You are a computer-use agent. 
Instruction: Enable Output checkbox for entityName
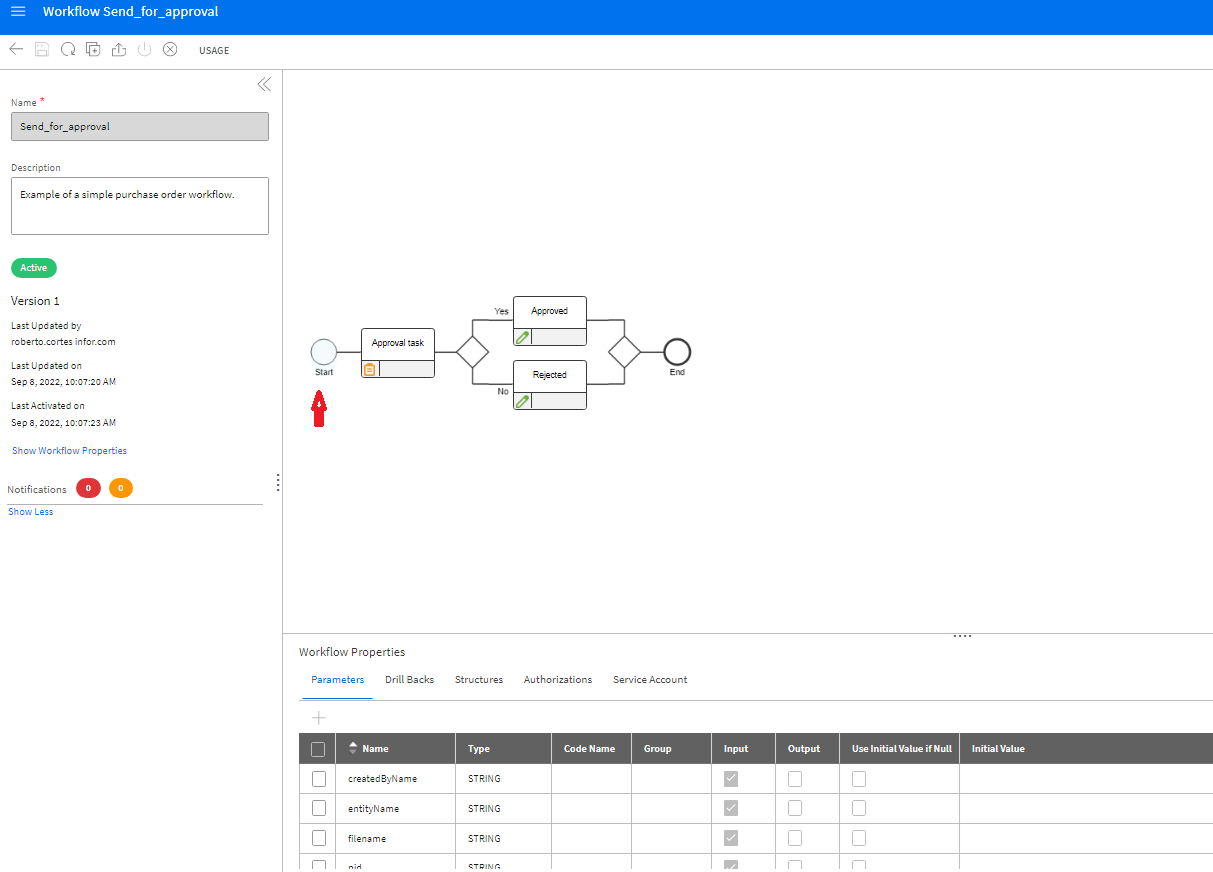tap(795, 808)
